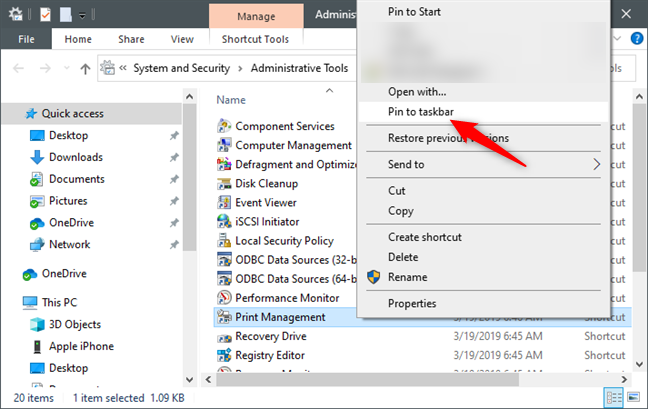Click the Print Management icon
The height and width of the screenshot is (409, 648).
point(224,317)
